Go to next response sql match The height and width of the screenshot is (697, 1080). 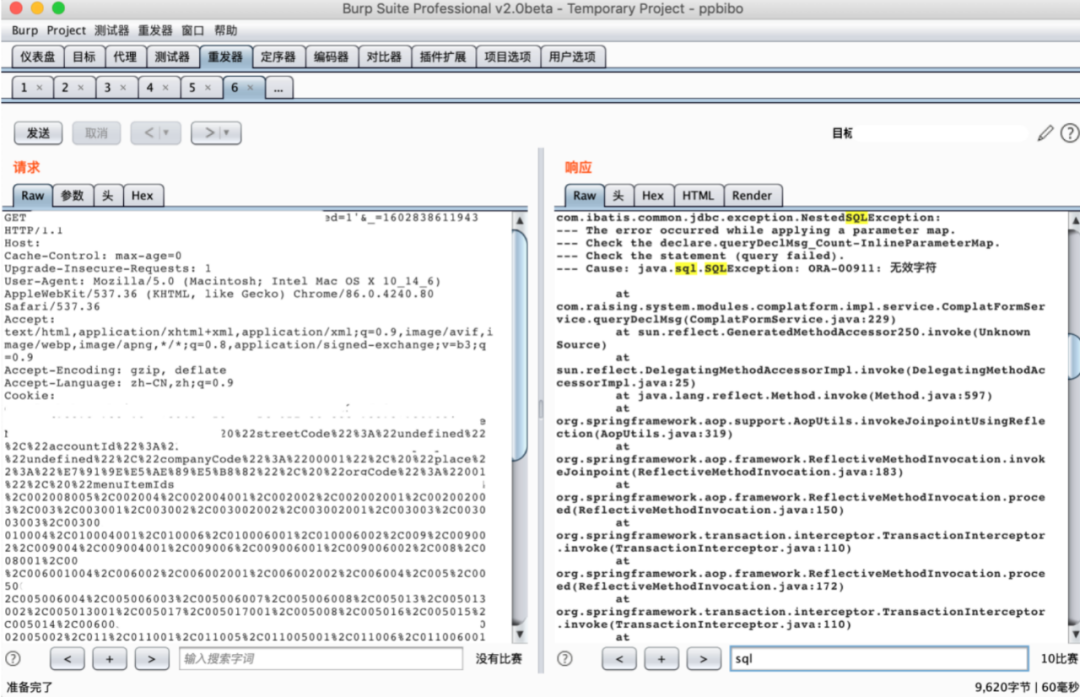[703, 659]
